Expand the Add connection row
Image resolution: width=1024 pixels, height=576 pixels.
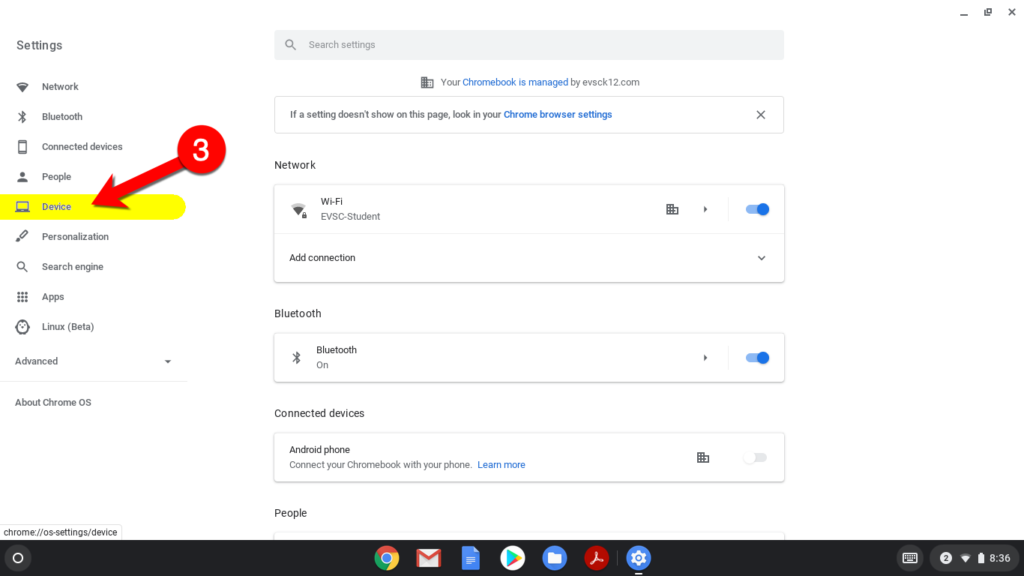click(x=529, y=258)
